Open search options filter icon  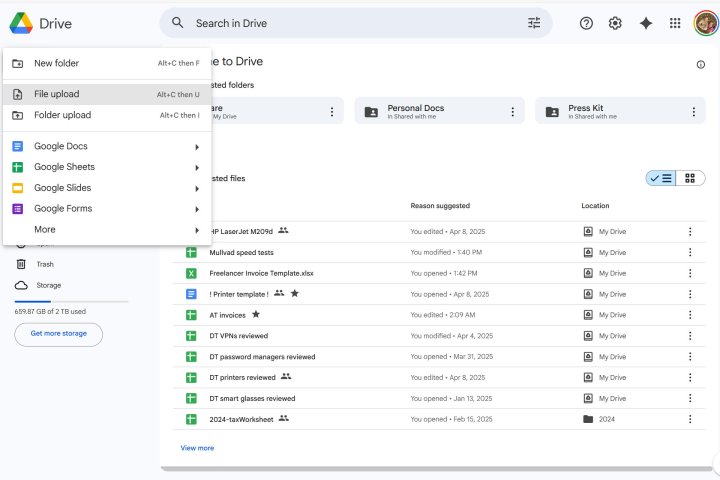[x=534, y=23]
